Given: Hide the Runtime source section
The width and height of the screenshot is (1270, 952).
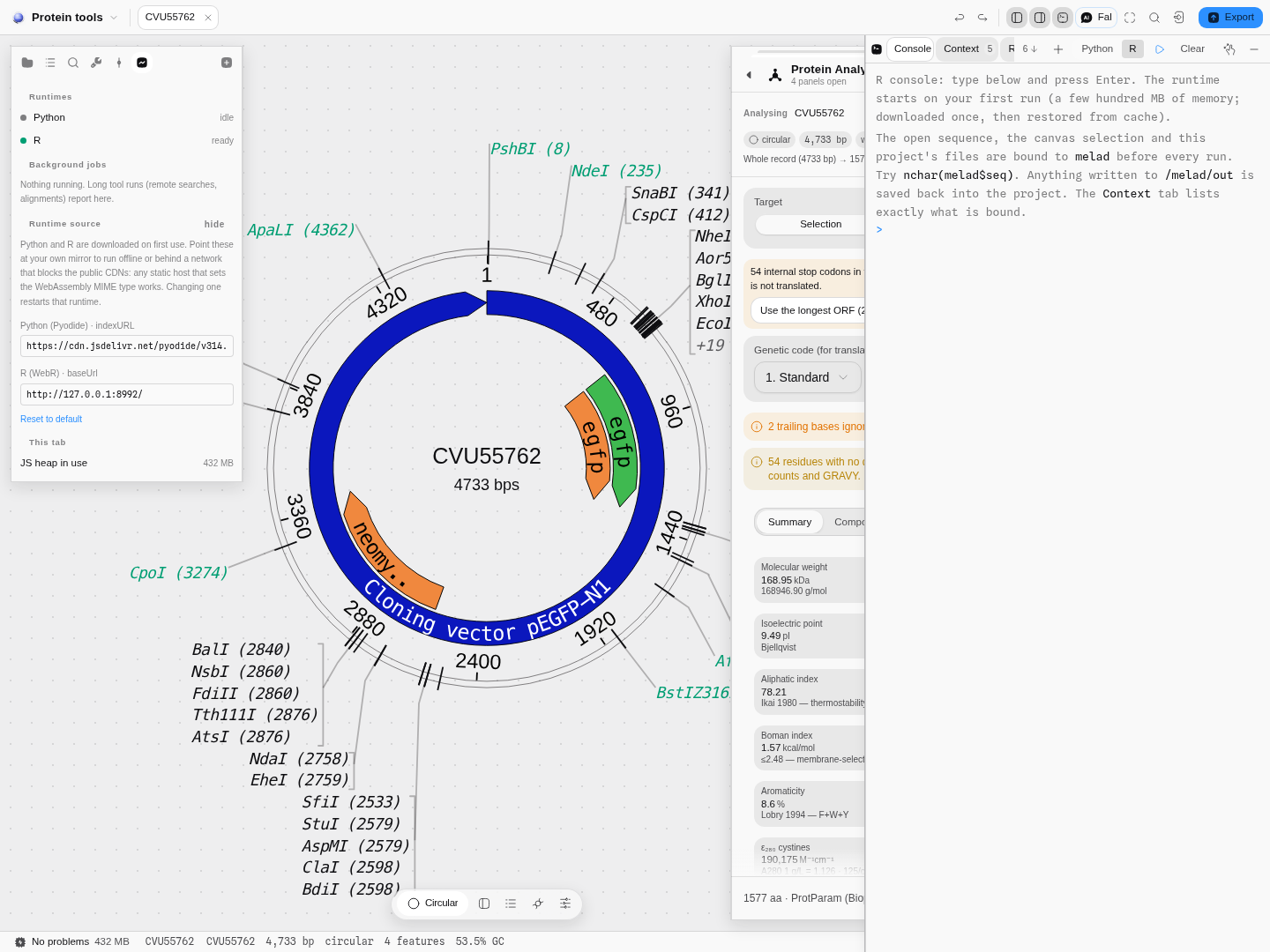Looking at the screenshot, I should [214, 224].
